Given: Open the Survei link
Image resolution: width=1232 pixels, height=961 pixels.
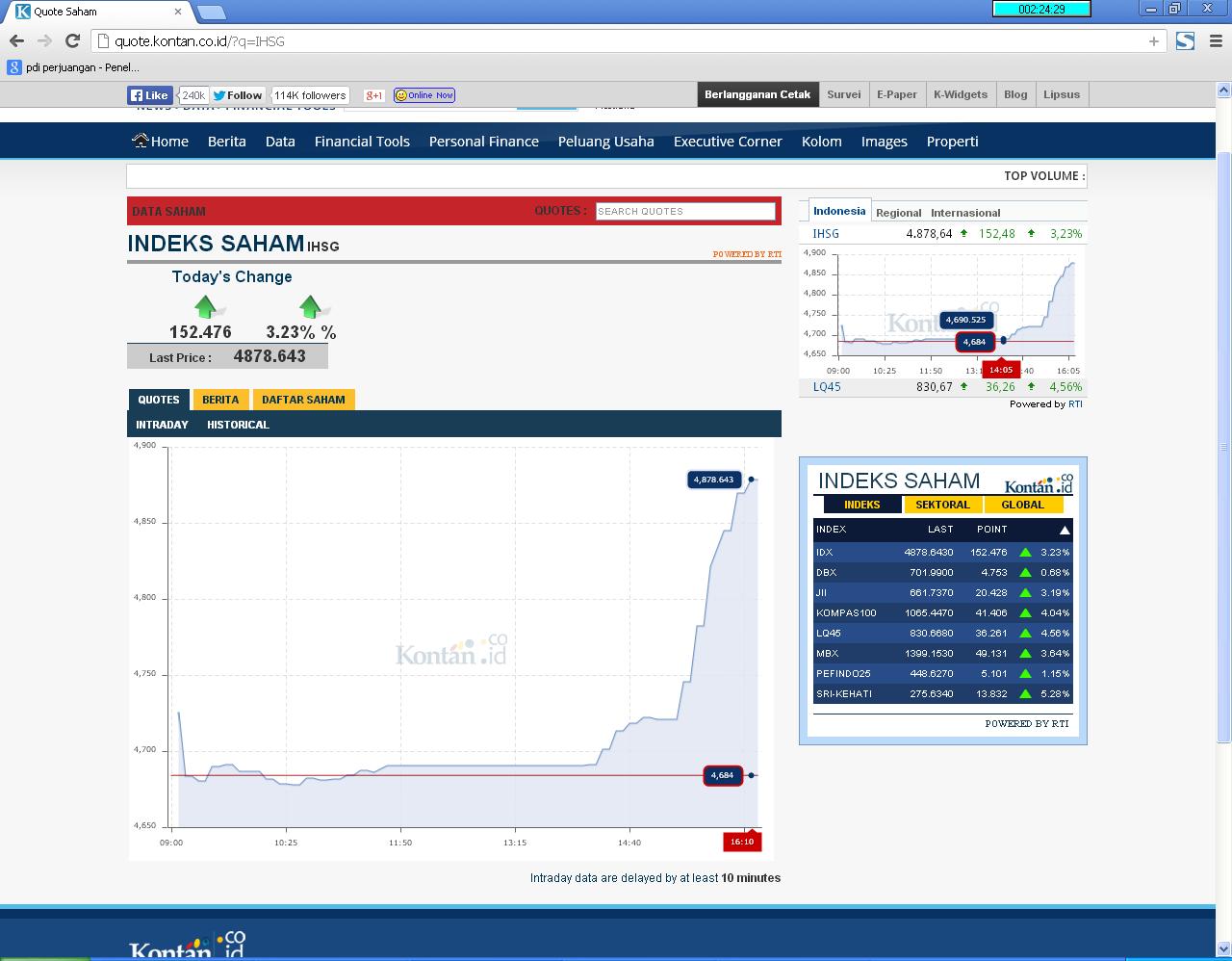Looking at the screenshot, I should coord(844,94).
